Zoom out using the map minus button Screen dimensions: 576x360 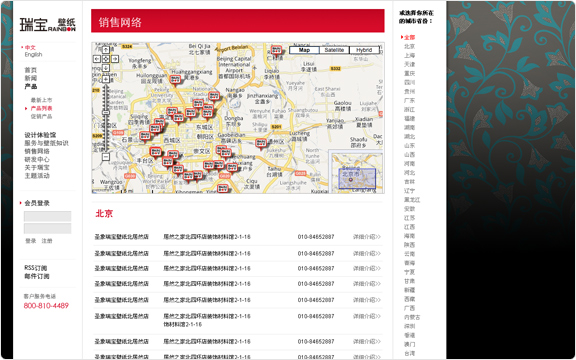tap(106, 157)
